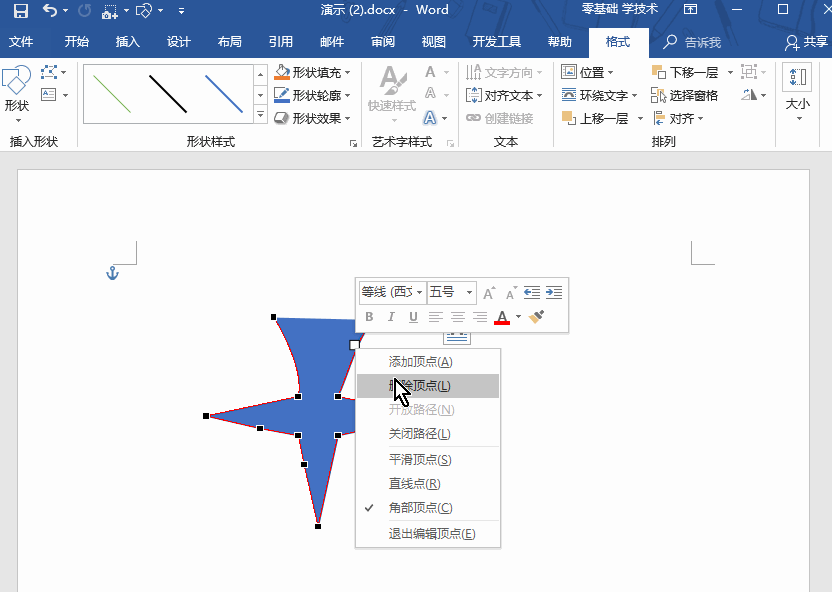Click the Text Fill A icon
This screenshot has height=592, width=832.
tap(430, 72)
